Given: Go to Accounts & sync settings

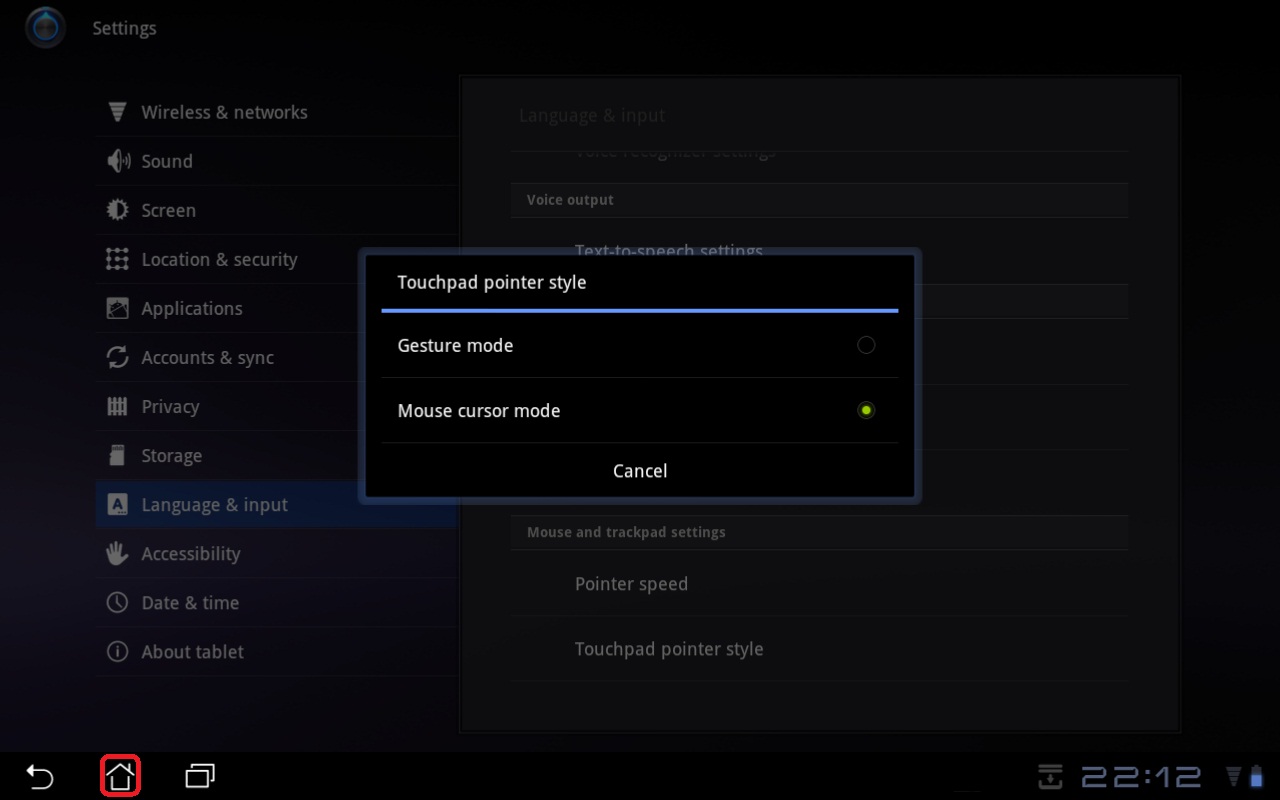Looking at the screenshot, I should tap(207, 358).
